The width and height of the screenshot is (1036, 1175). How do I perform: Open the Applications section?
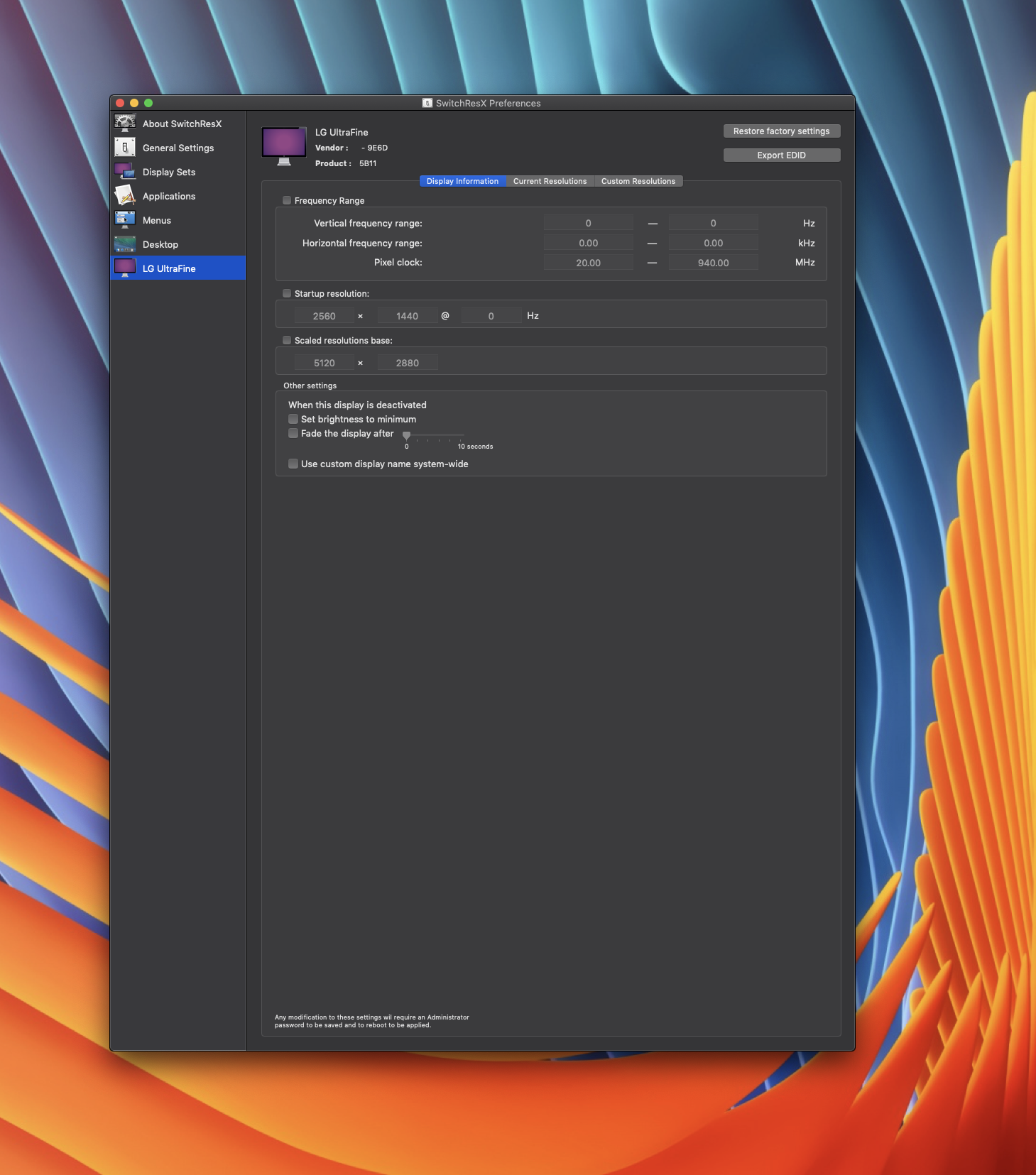169,196
